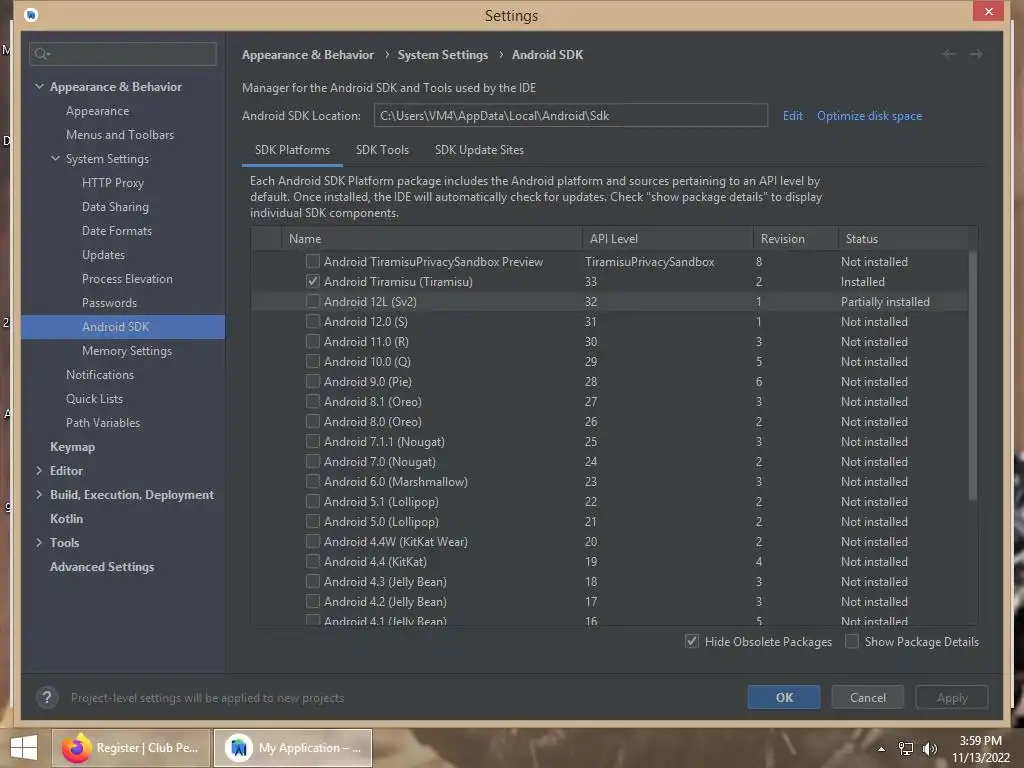Click the SDK table vertical scrollbar

972,376
